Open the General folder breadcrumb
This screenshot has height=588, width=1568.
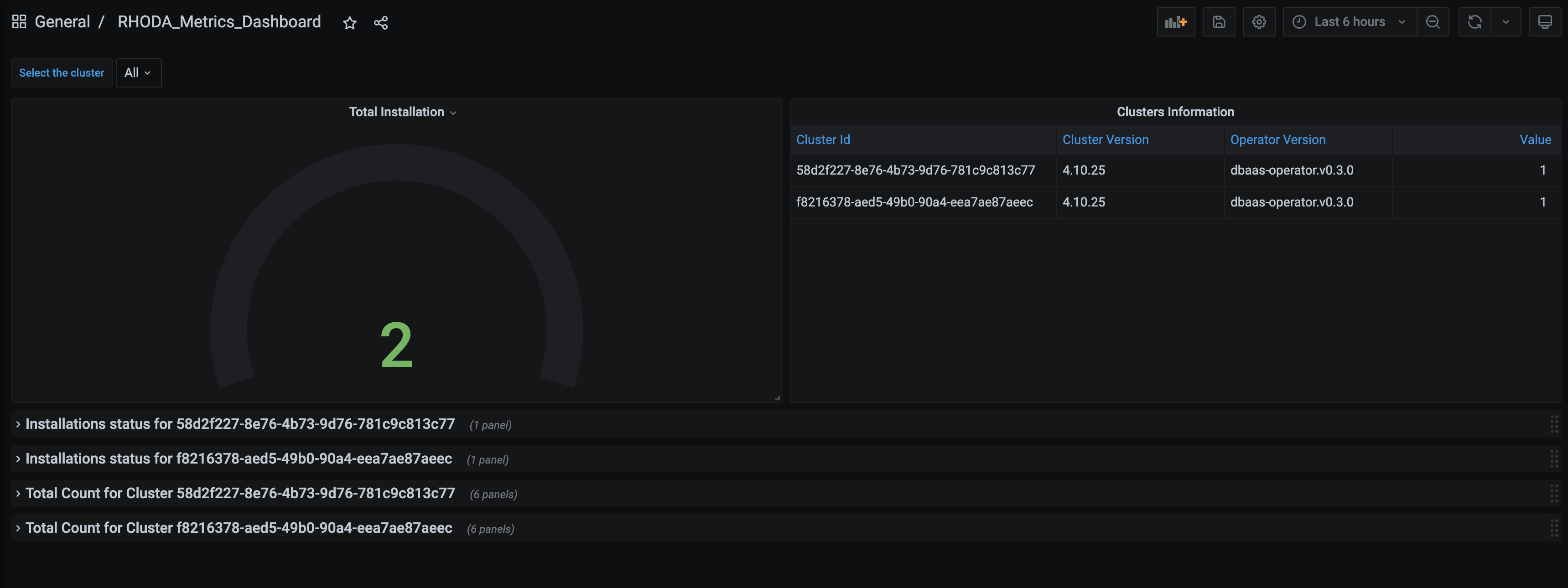click(x=62, y=21)
